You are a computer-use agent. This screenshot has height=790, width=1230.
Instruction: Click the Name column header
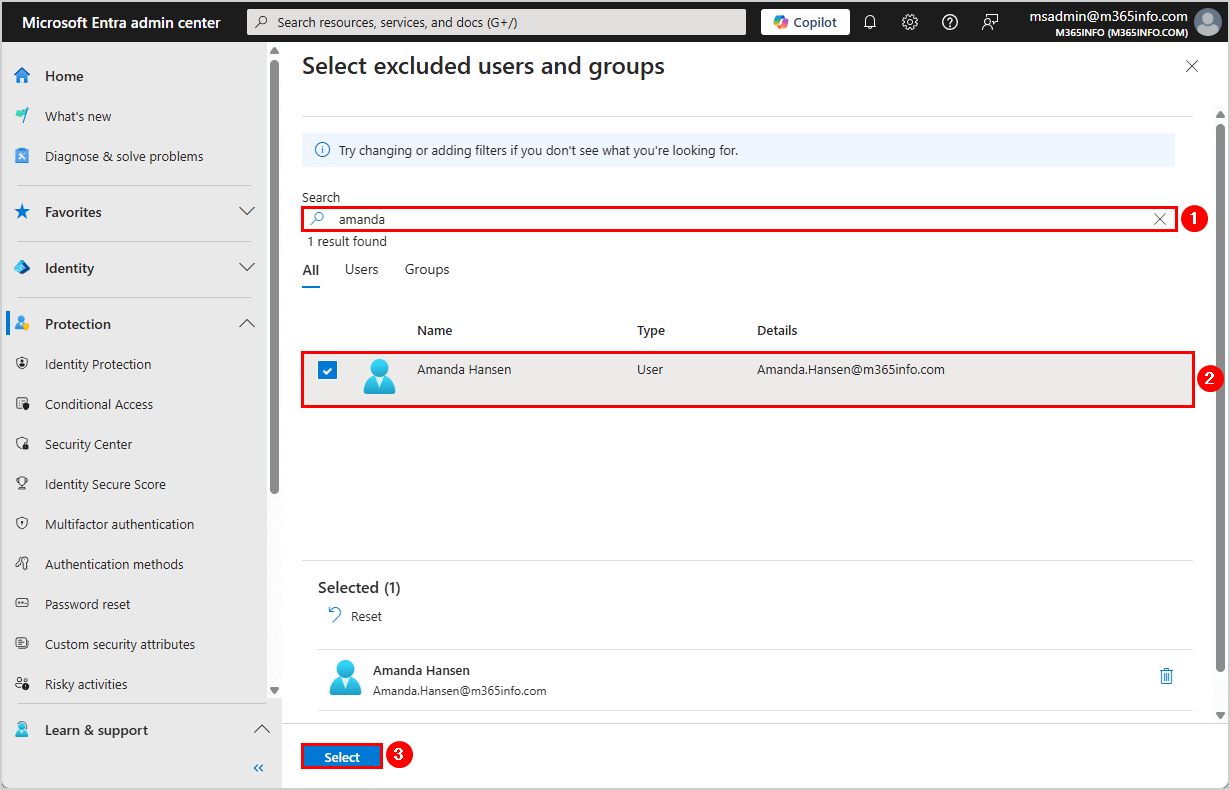click(435, 331)
